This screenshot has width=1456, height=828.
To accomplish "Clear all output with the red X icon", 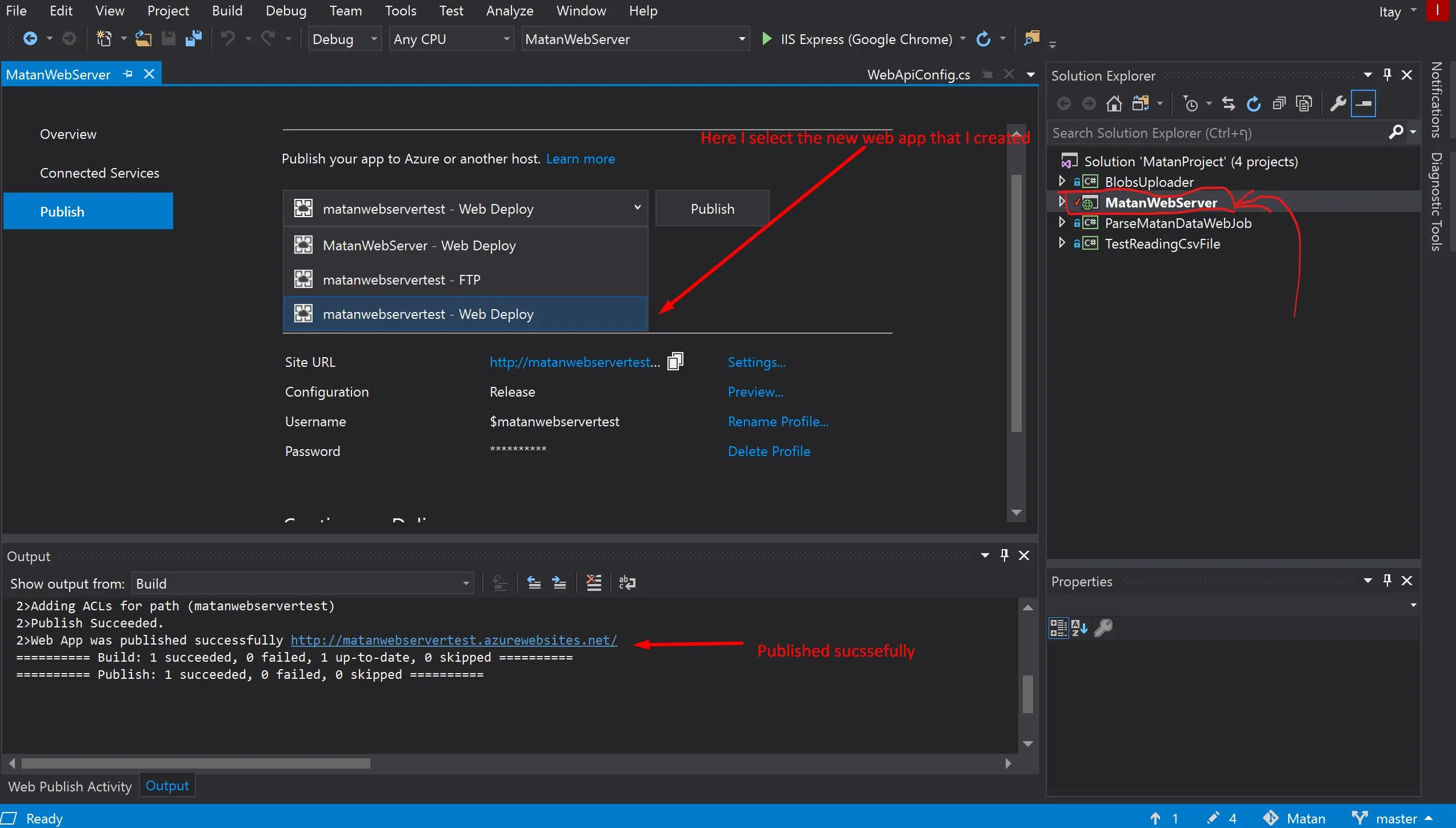I will pos(594,583).
